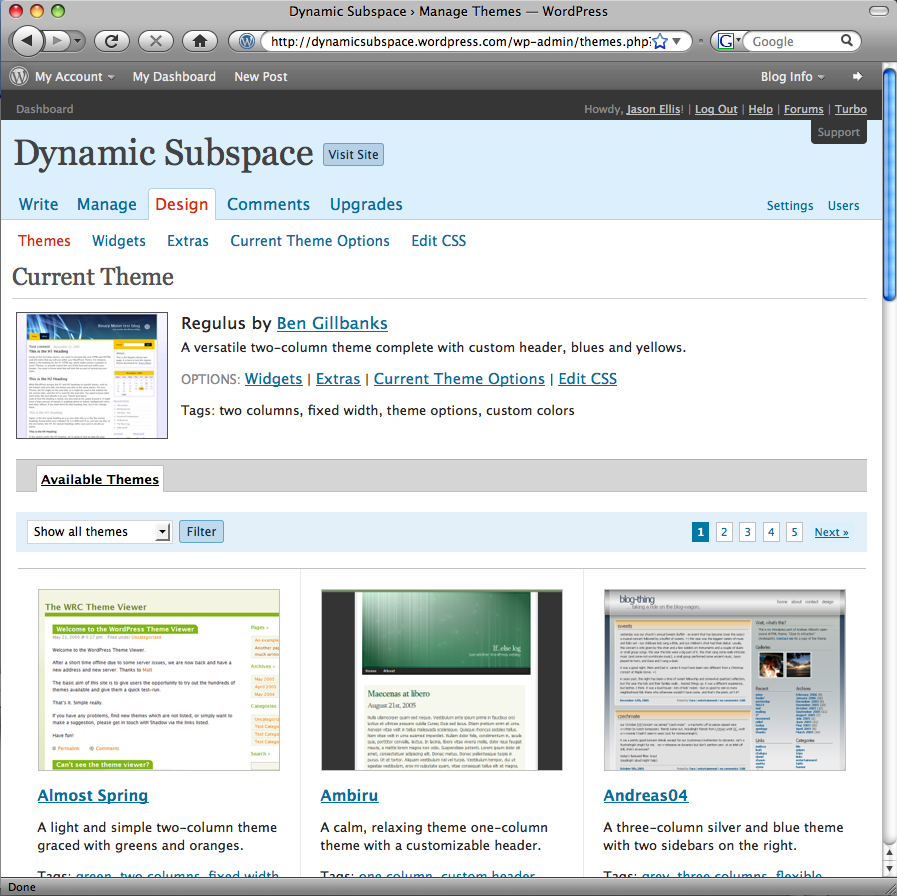
Task: Open the Show all themes dropdown
Action: pyautogui.click(x=99, y=532)
